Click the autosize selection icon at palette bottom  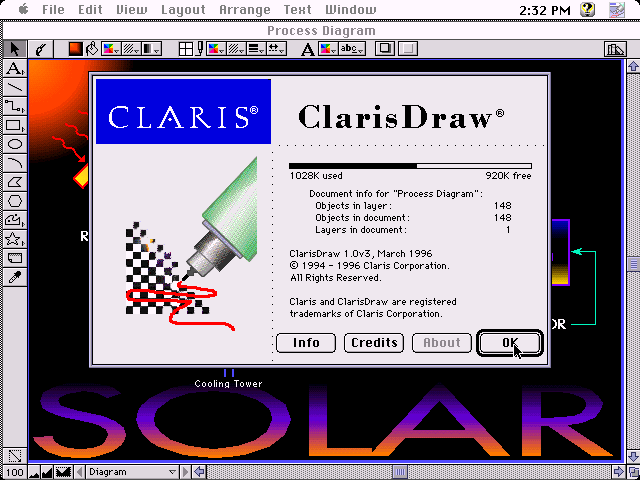pos(15,456)
